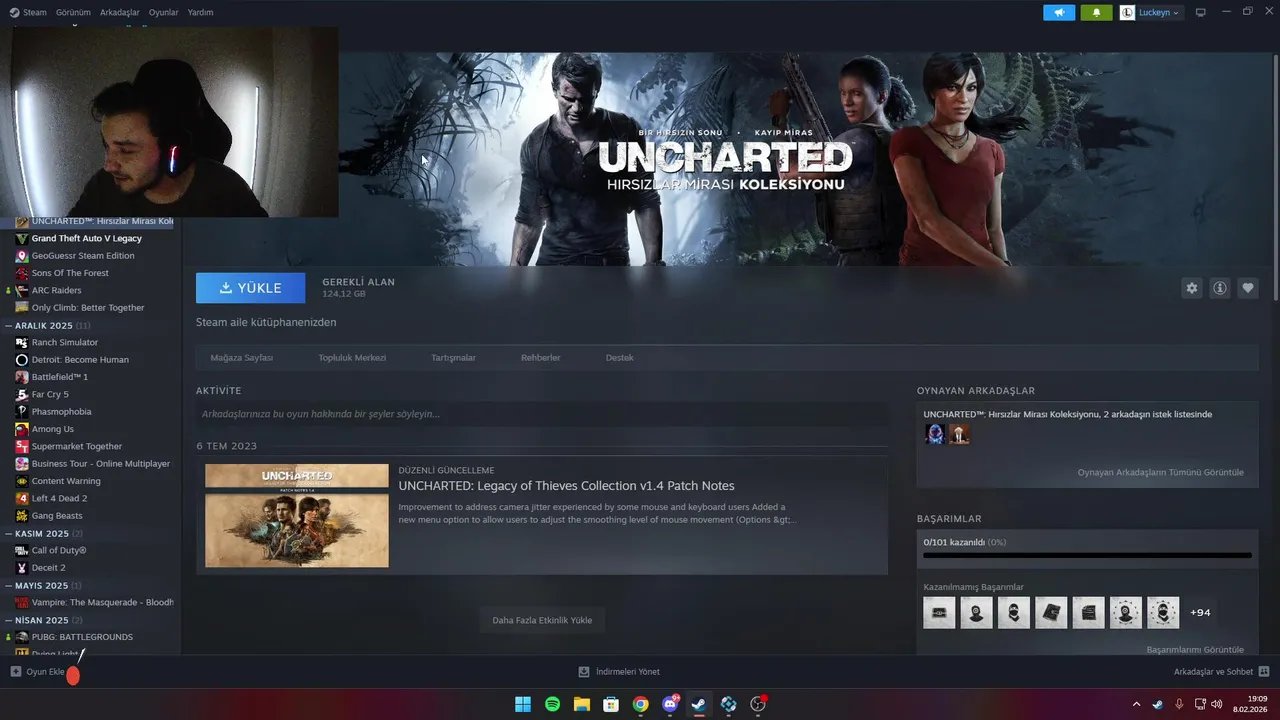This screenshot has width=1280, height=720.
Task: Open the network tray icon
Action: pyautogui.click(x=1199, y=704)
